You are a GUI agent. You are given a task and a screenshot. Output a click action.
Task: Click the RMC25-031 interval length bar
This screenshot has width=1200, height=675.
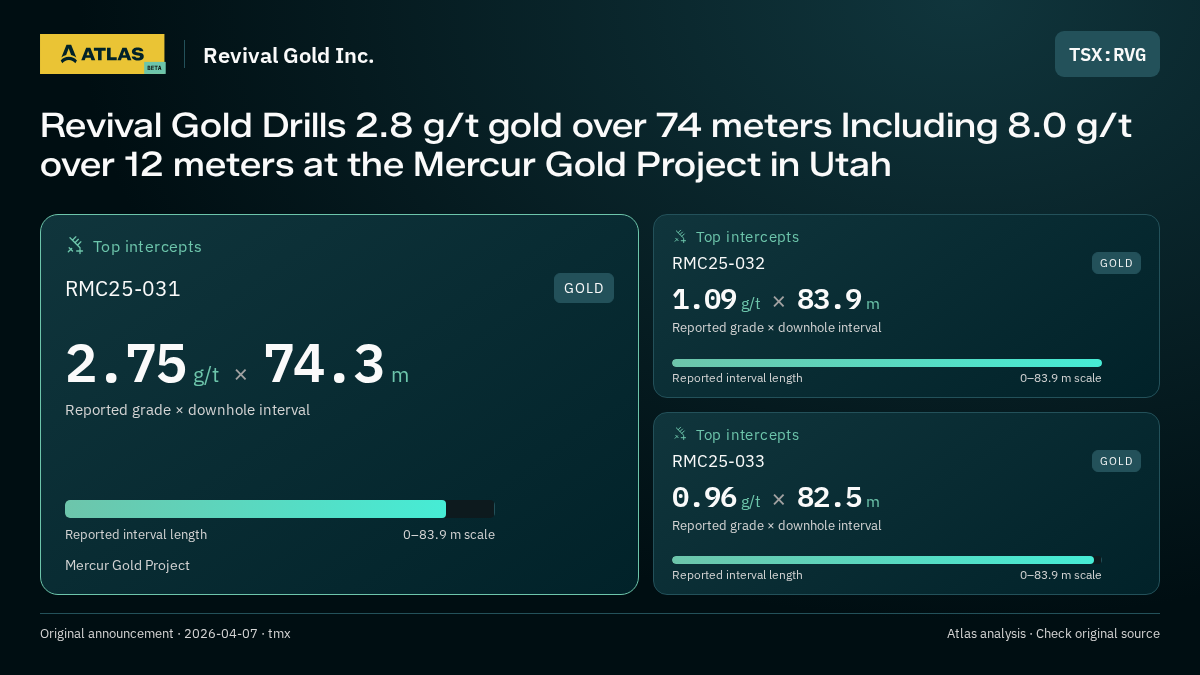click(280, 509)
